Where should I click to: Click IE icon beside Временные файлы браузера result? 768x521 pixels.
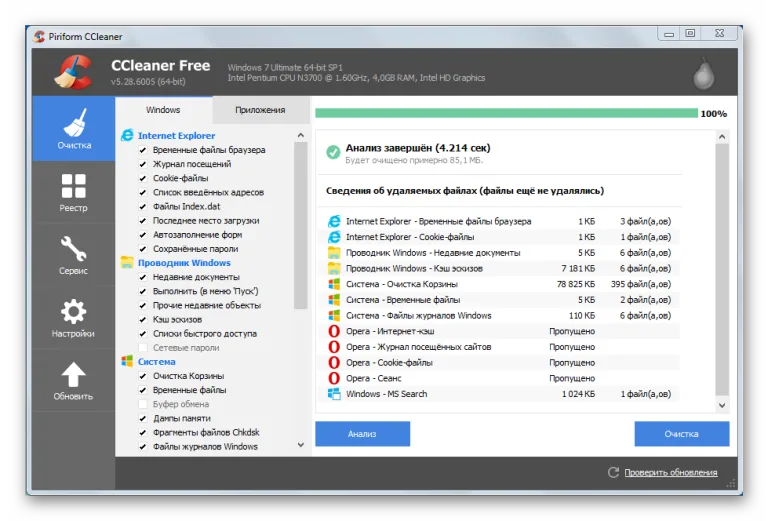pos(334,221)
